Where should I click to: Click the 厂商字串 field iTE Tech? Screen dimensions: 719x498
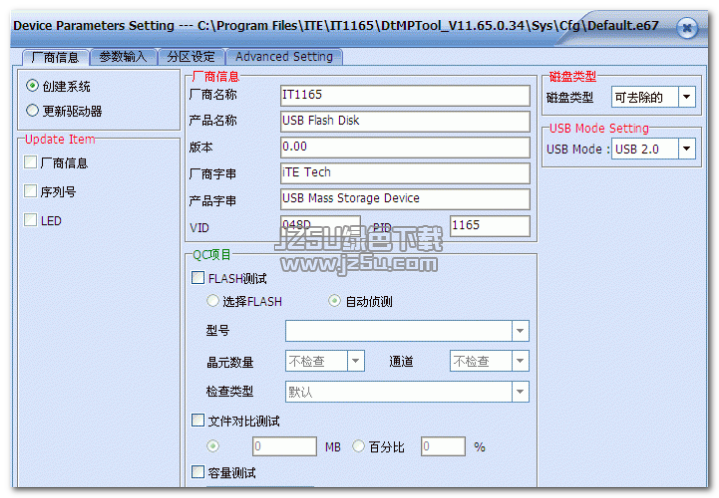click(x=405, y=173)
